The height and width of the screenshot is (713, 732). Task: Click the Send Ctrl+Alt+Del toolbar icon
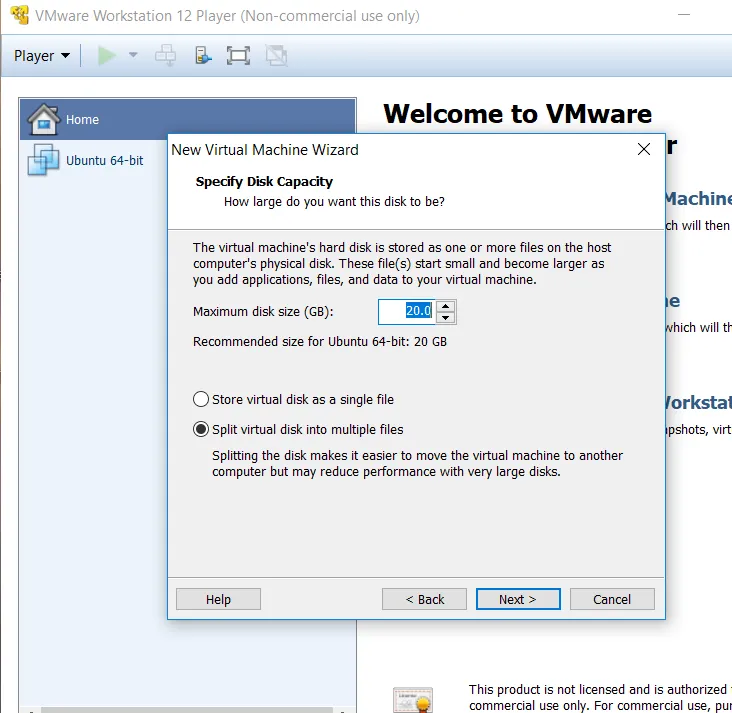click(x=165, y=56)
